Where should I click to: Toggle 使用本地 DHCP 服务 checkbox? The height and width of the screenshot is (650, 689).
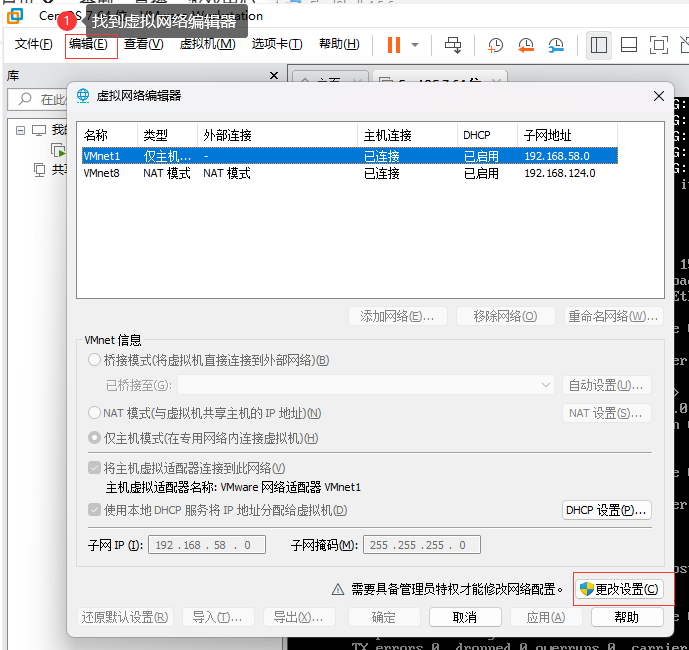[x=94, y=510]
